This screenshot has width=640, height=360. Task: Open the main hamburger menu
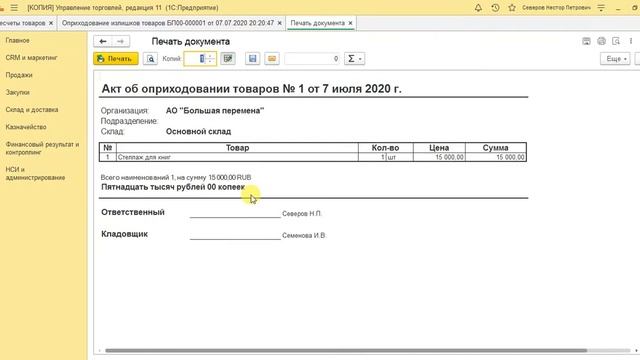tap(14, 8)
